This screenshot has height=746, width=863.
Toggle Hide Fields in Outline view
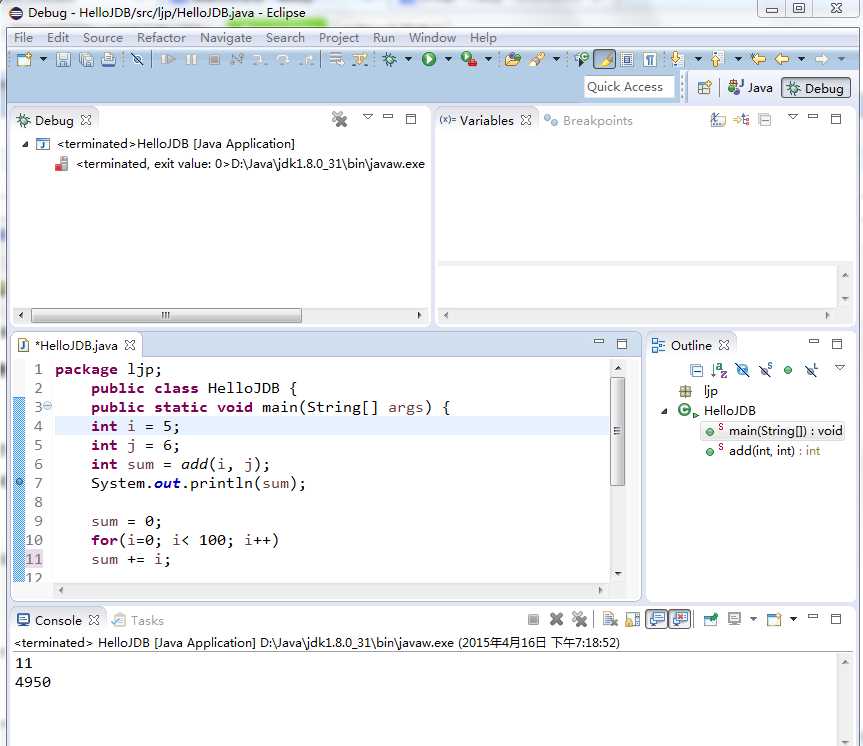pos(742,370)
